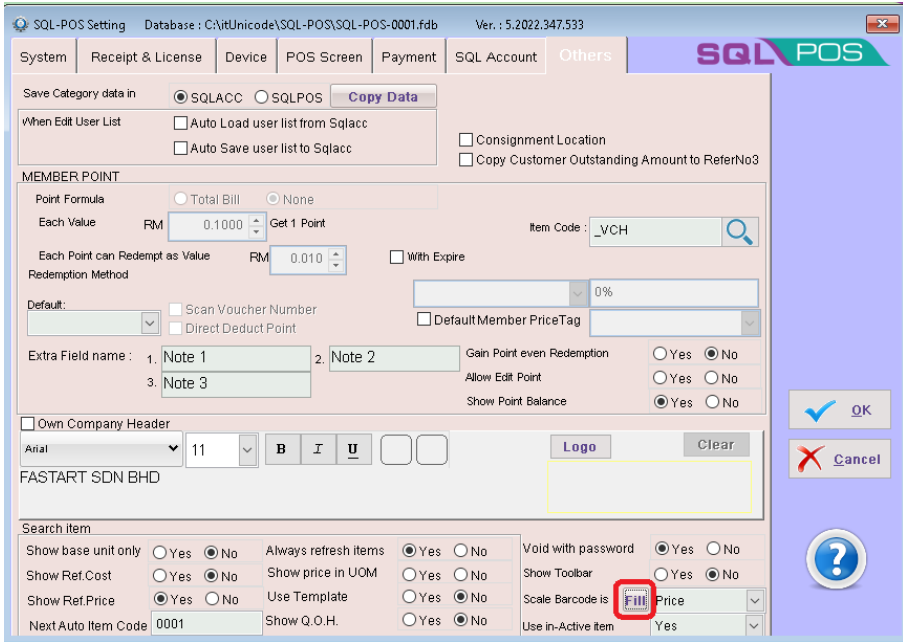903x642 pixels.
Task: Enable Consignment Location checkbox
Action: (x=467, y=140)
